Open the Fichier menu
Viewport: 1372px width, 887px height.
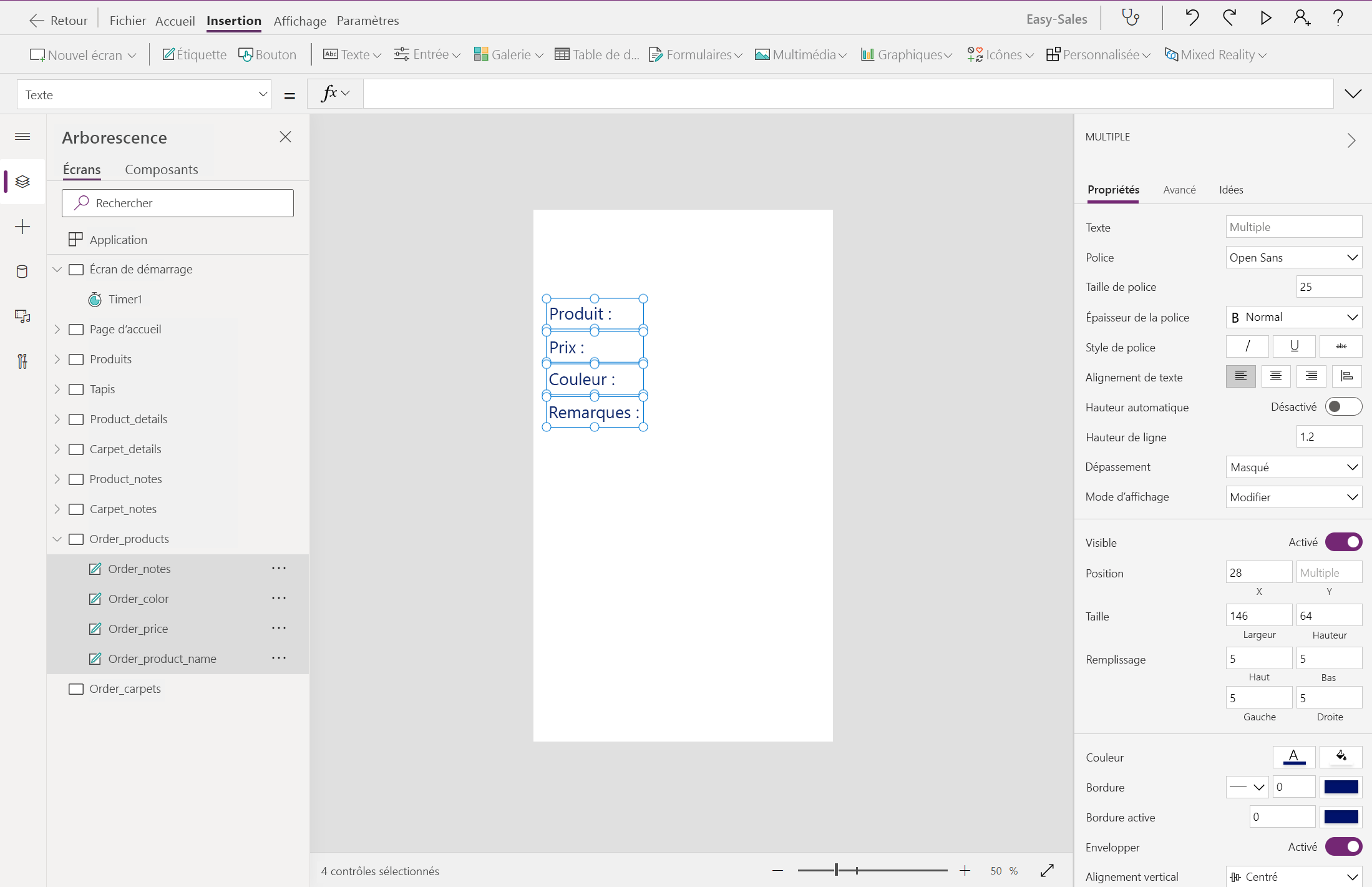[127, 21]
